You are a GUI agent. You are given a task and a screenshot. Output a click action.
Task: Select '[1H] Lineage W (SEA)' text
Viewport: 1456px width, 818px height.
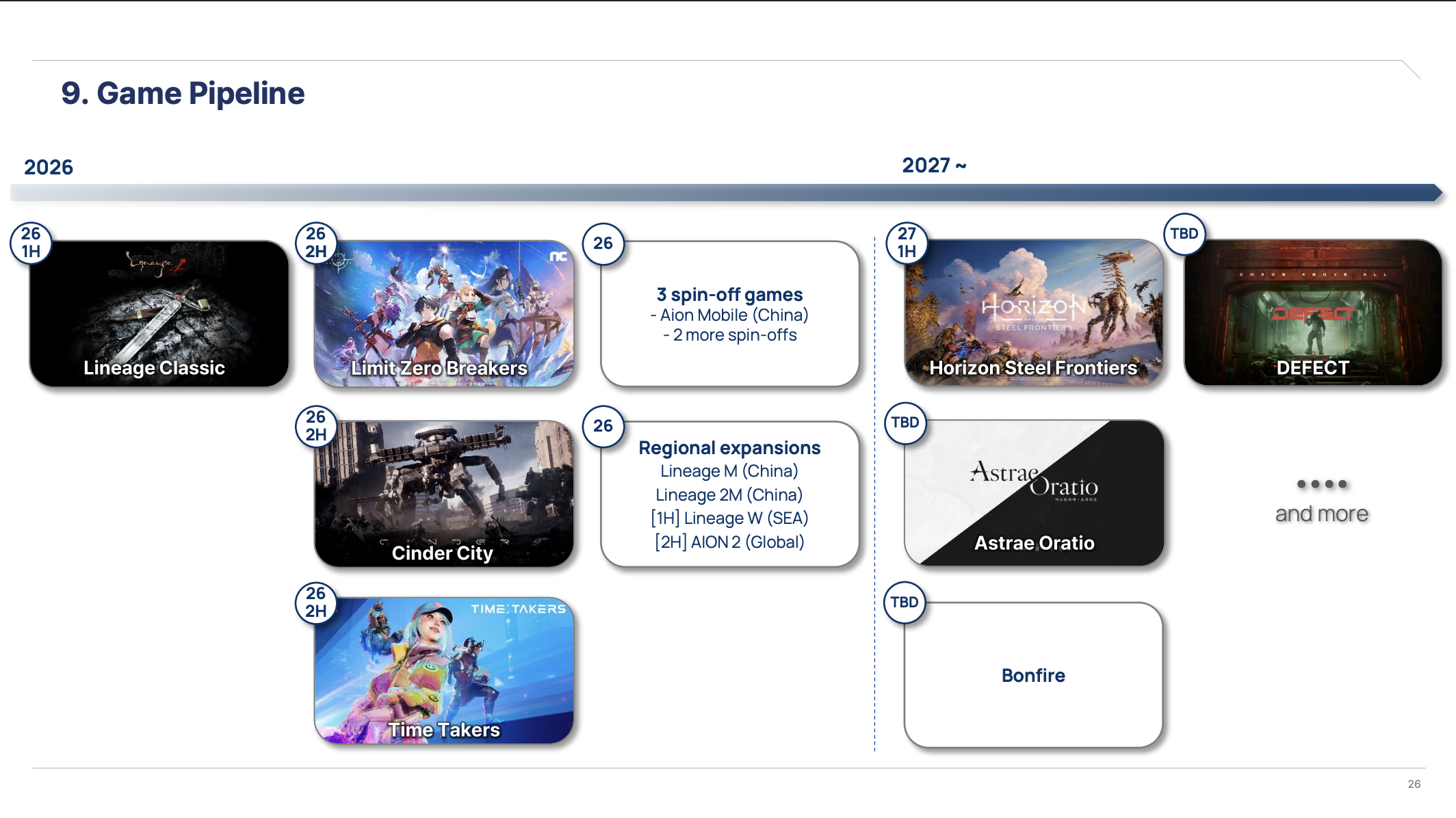point(729,518)
